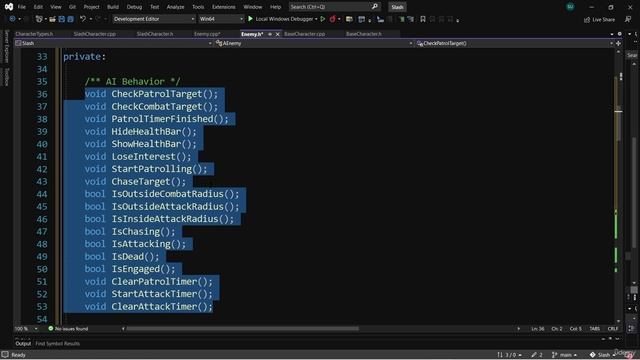Open the Output panel tab
Viewport: 640px width, 360px height.
point(23,344)
